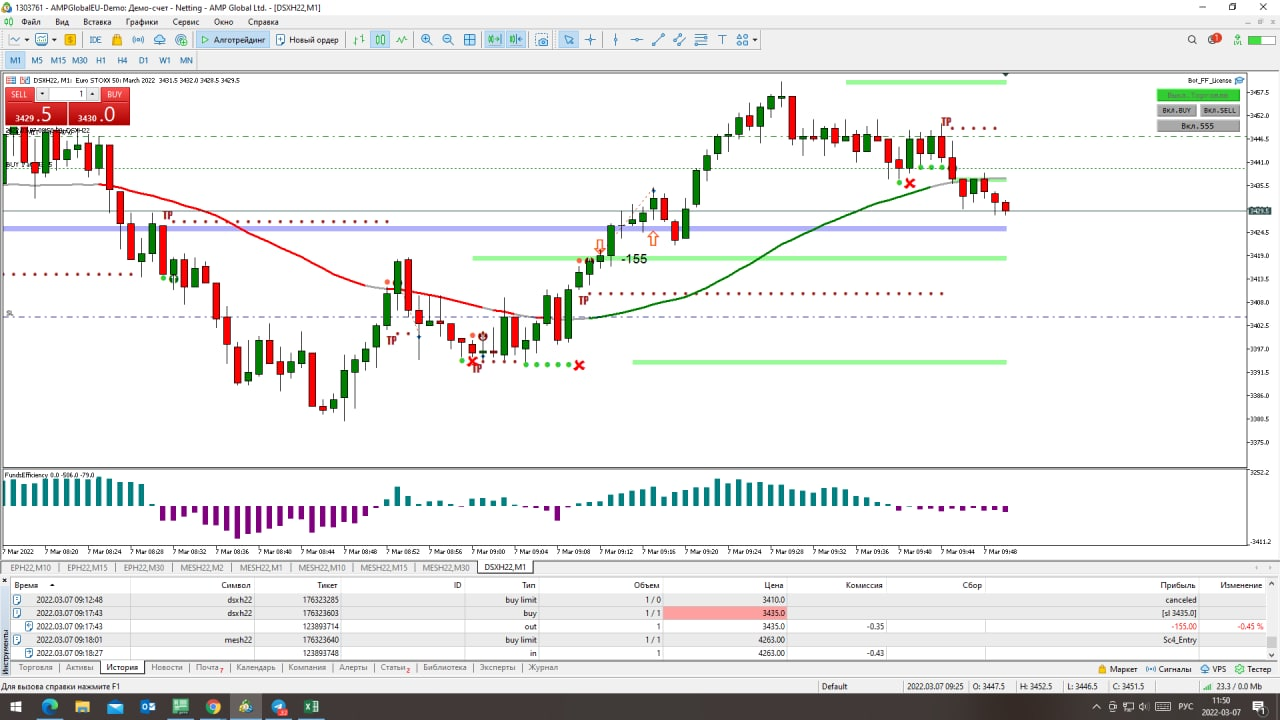Screen dimensions: 1280x720
Task: Toggle the green trading on/off bot button
Action: coord(1198,94)
